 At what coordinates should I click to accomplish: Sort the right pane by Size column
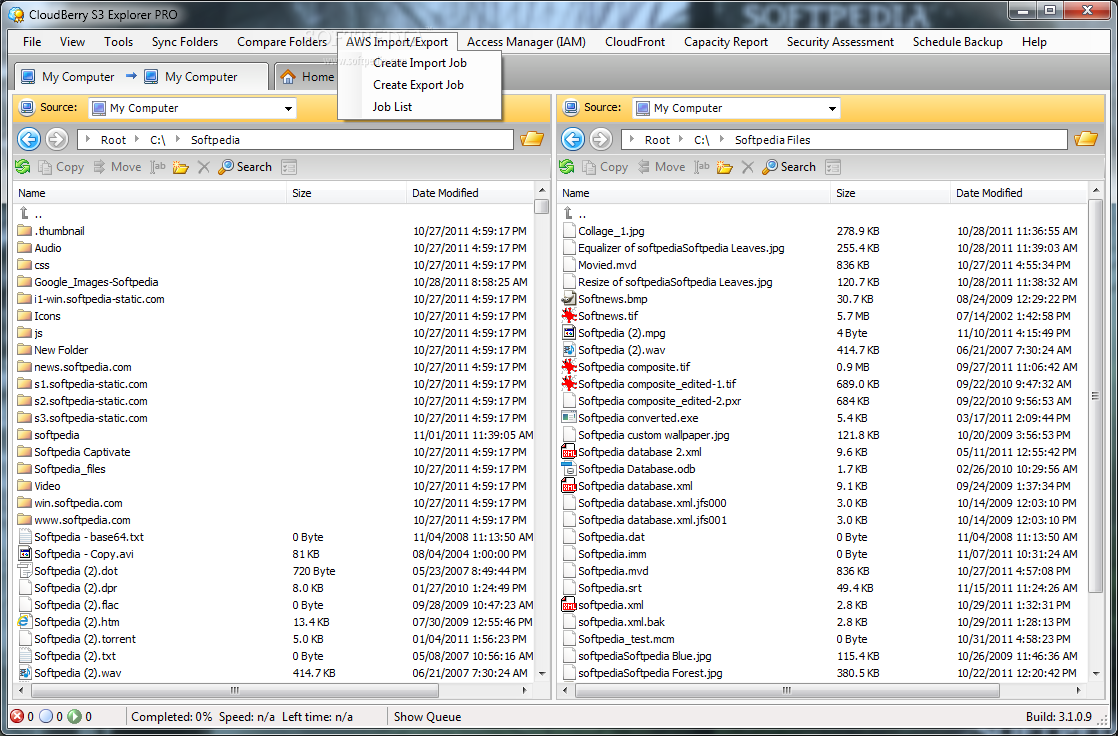pyautogui.click(x=890, y=193)
